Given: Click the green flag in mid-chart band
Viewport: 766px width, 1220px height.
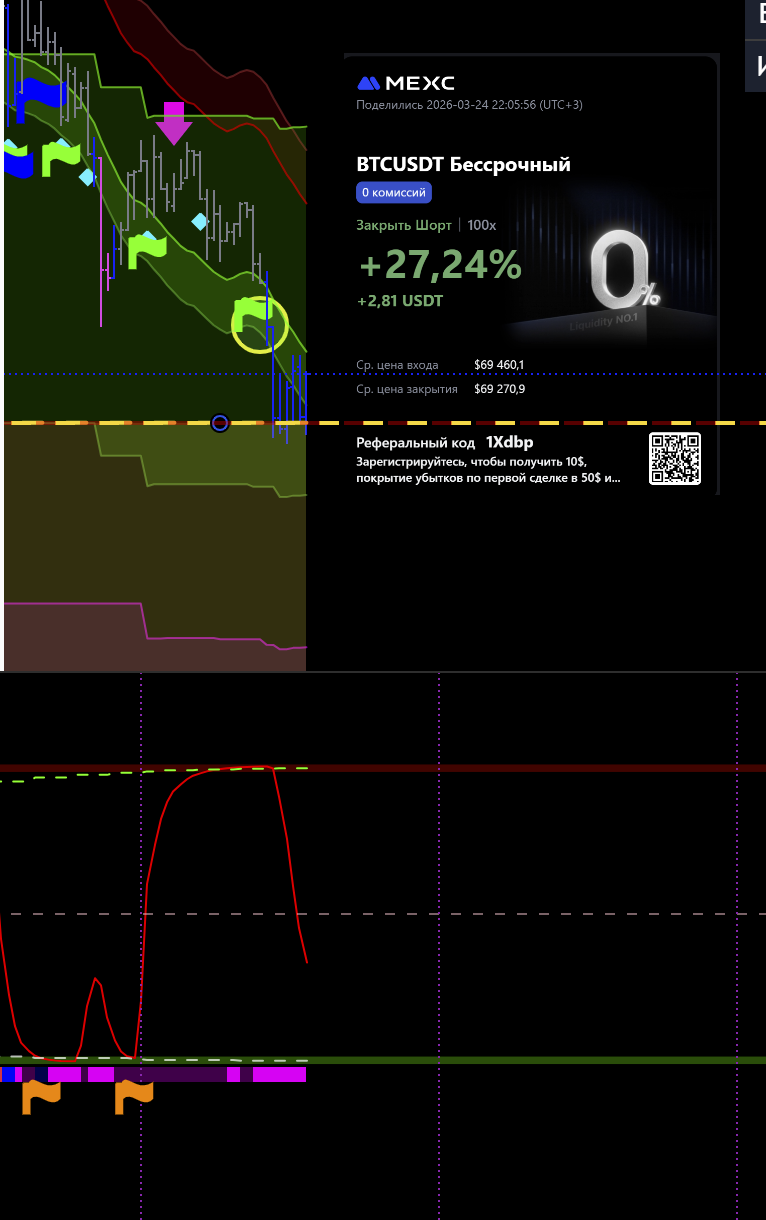Looking at the screenshot, I should point(146,249).
